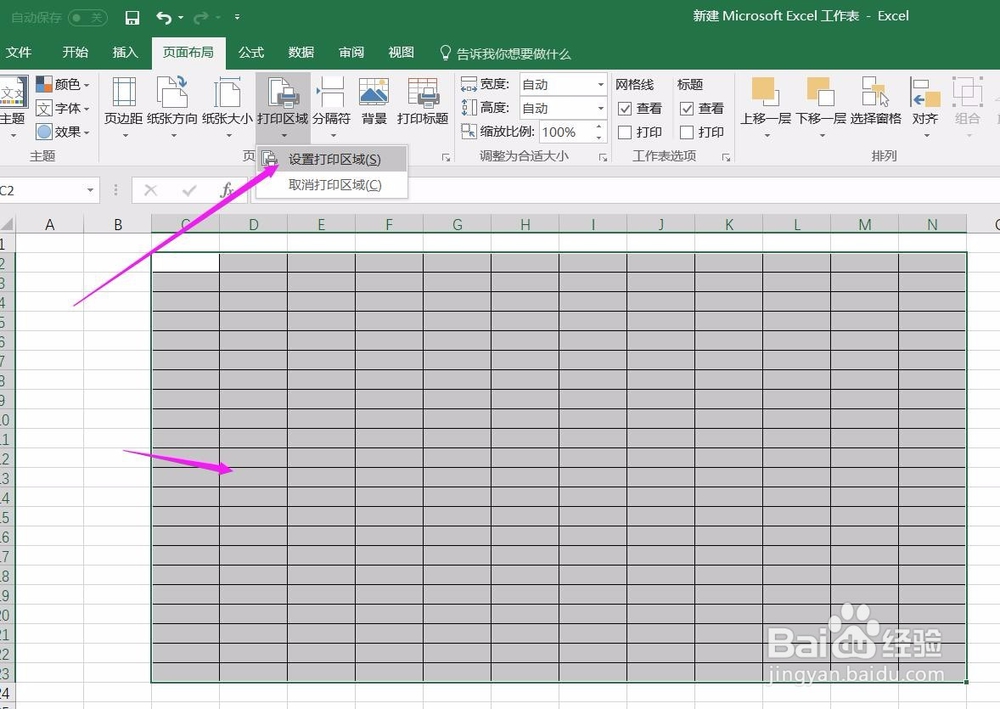Check gridlines Print (打印) checkbox
1000x709 pixels.
click(625, 132)
